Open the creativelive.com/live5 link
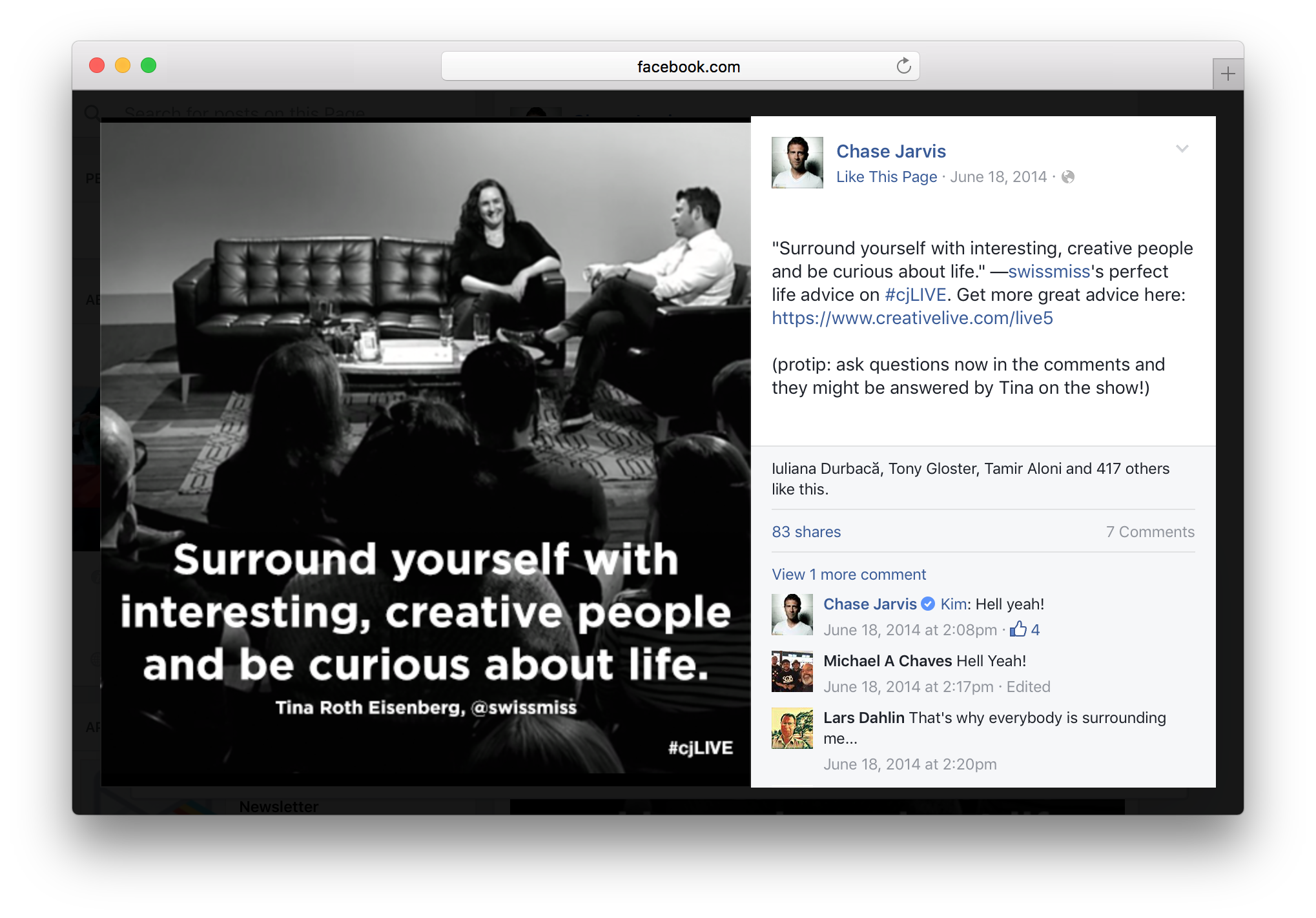The image size is (1316, 918). [912, 318]
